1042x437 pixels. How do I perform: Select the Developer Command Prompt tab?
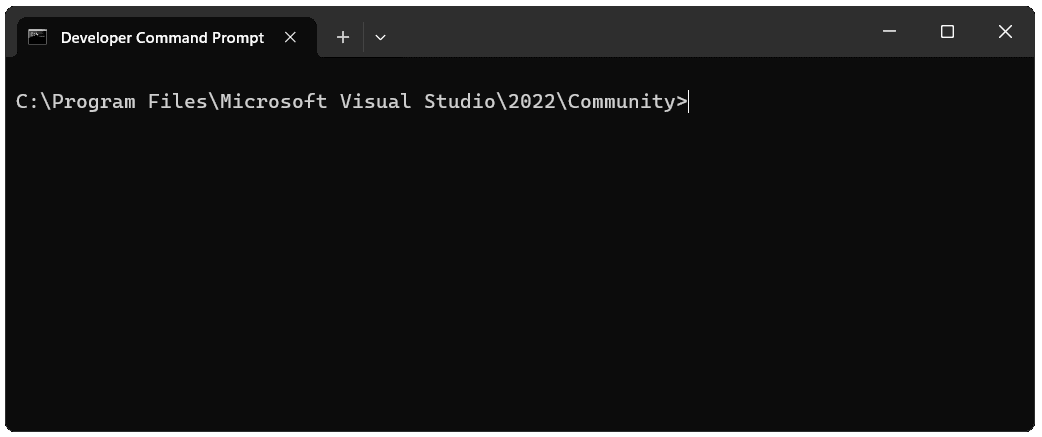coord(162,37)
